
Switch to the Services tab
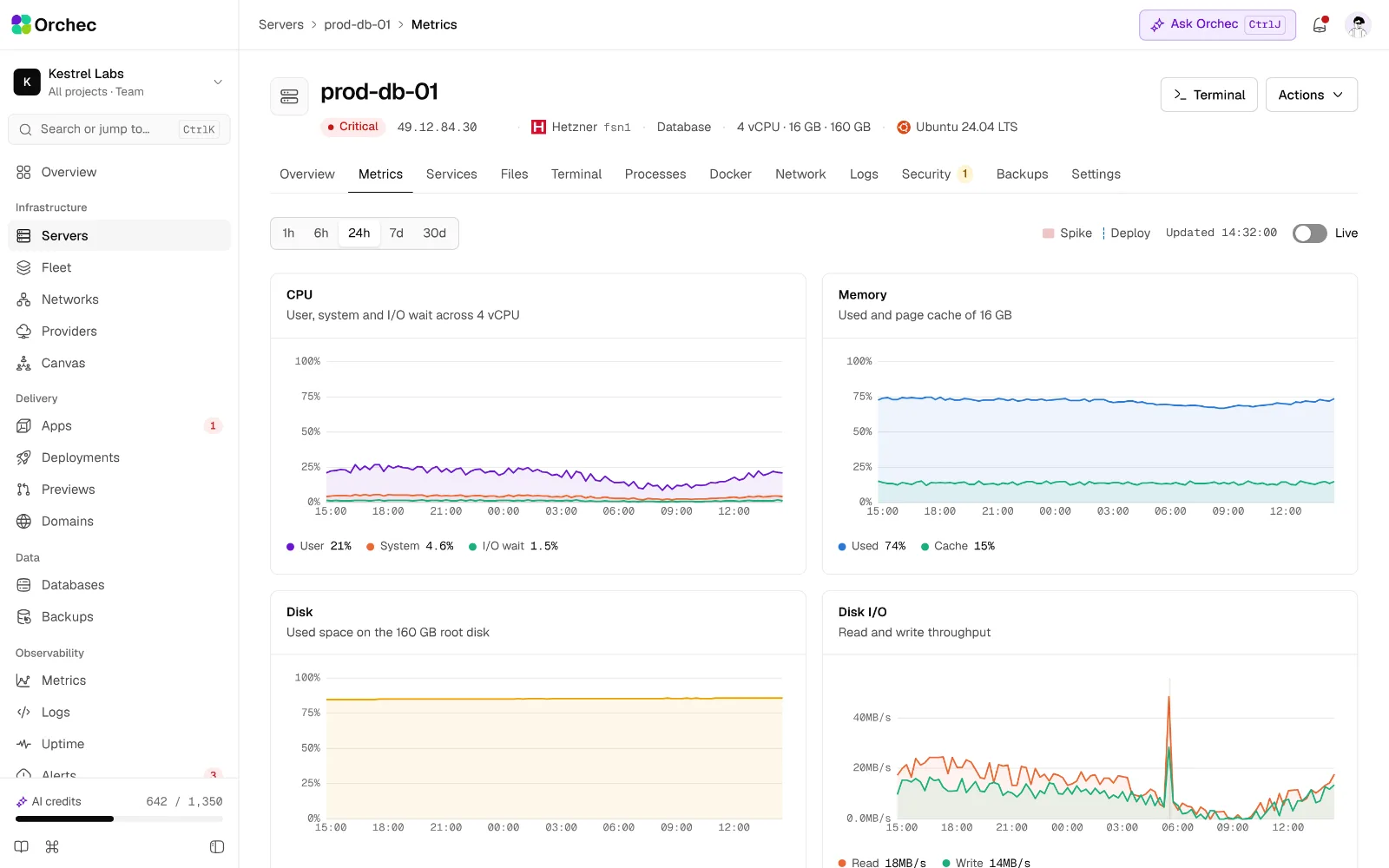(x=451, y=174)
